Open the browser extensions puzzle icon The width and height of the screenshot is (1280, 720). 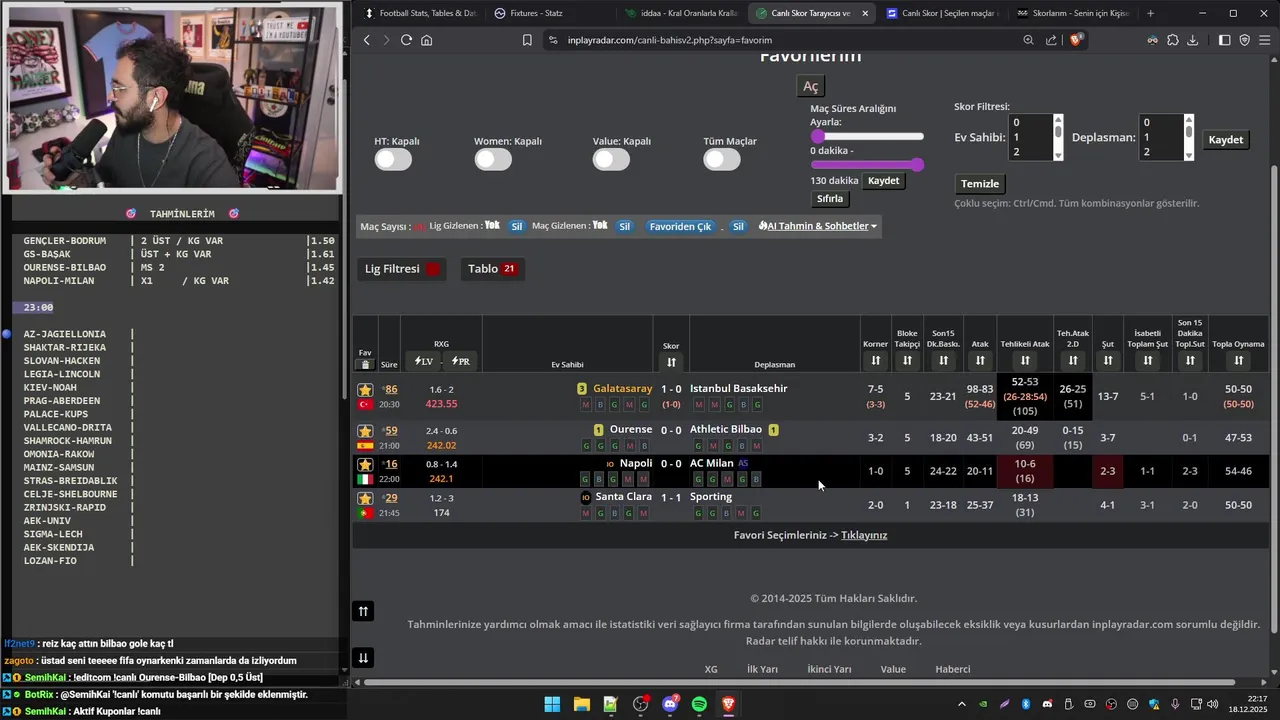point(1173,40)
